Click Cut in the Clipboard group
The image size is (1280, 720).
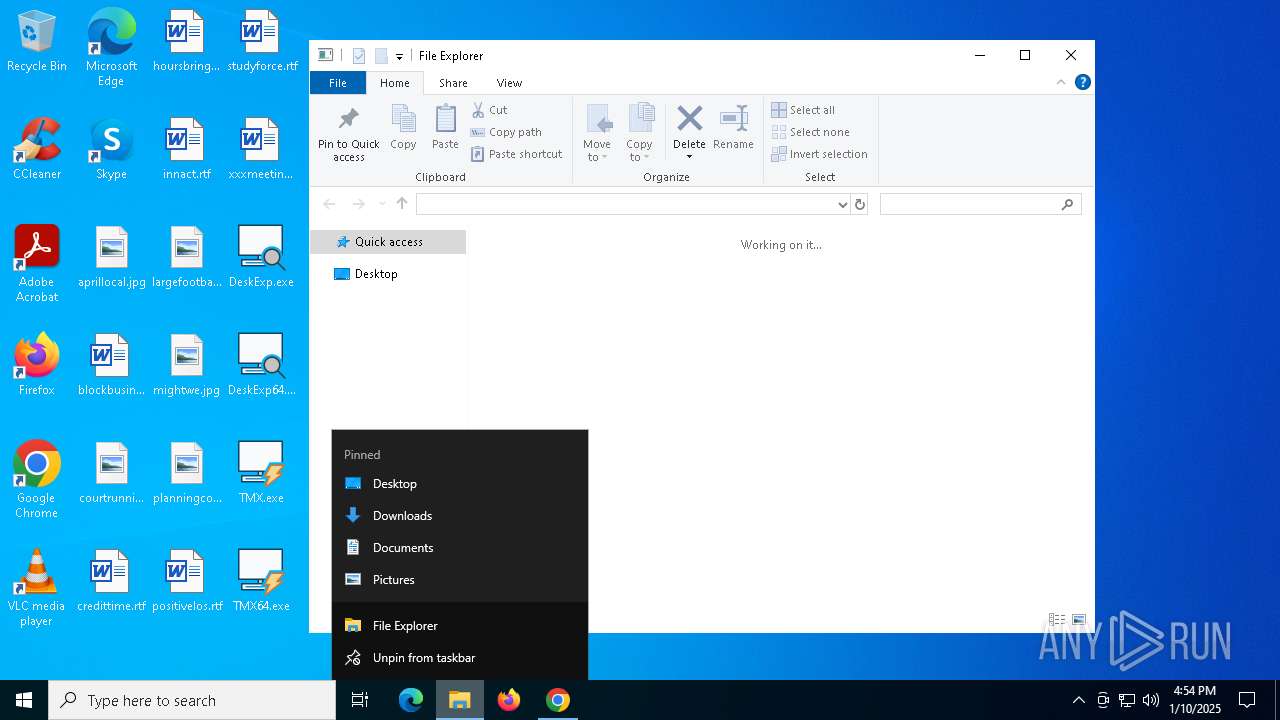click(489, 110)
